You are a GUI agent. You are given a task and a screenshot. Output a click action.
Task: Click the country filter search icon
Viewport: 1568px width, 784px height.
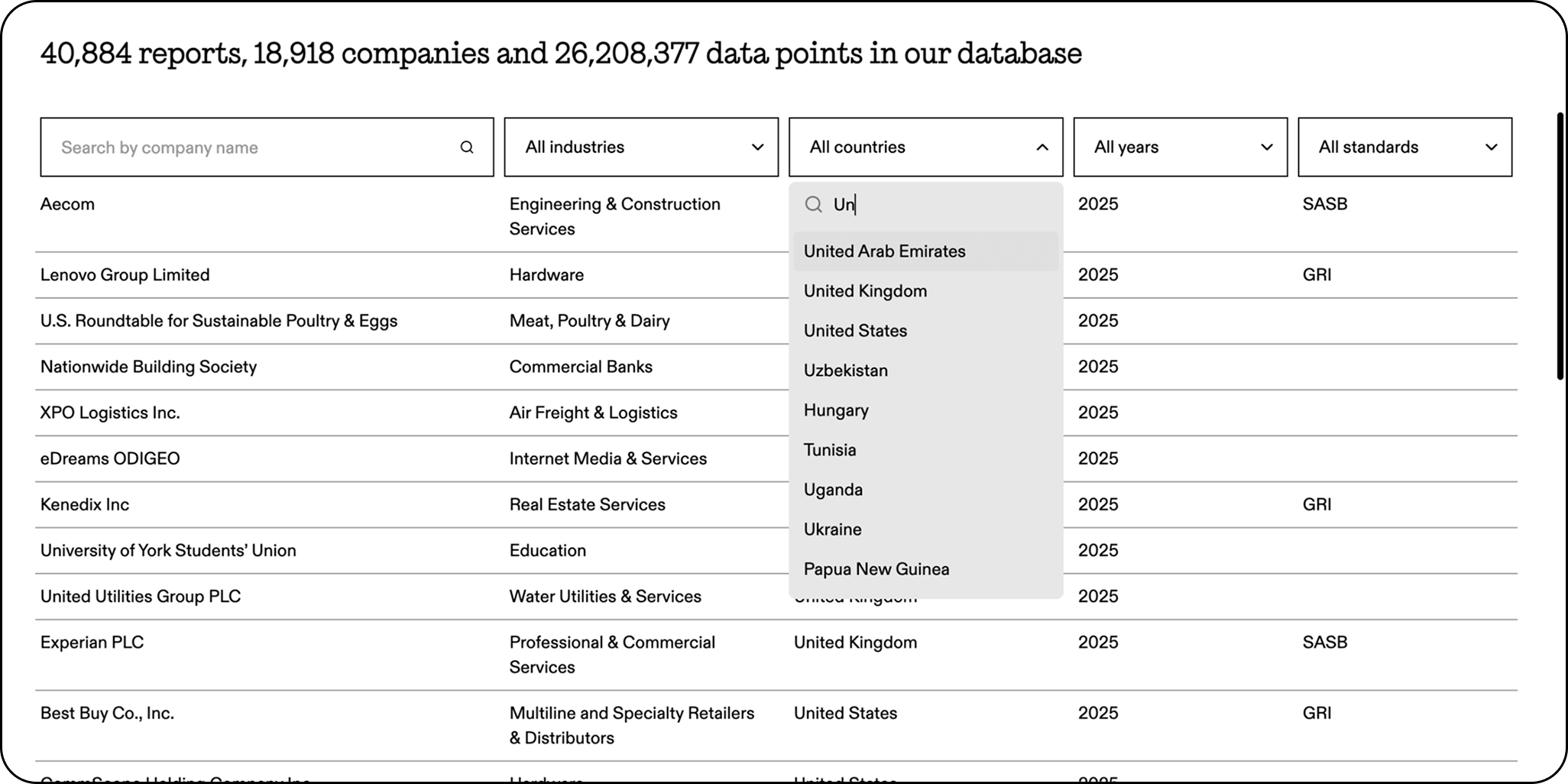coord(814,204)
